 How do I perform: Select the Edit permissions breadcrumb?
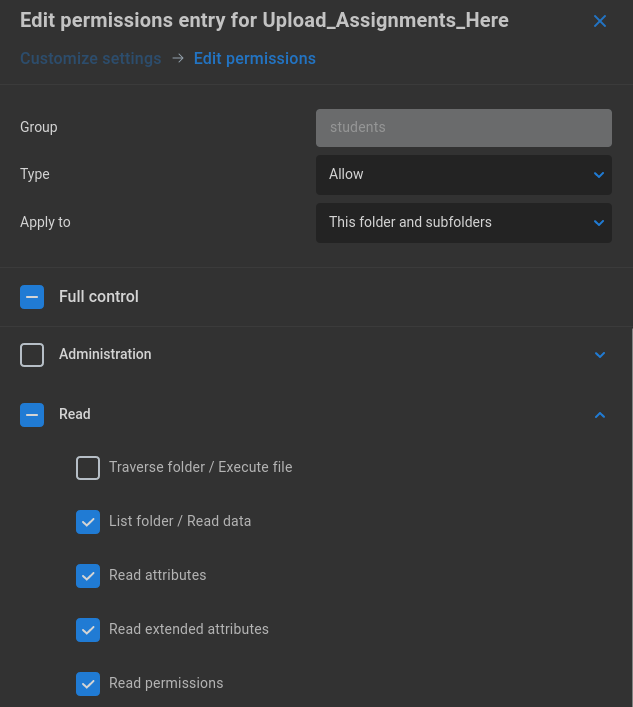255,59
